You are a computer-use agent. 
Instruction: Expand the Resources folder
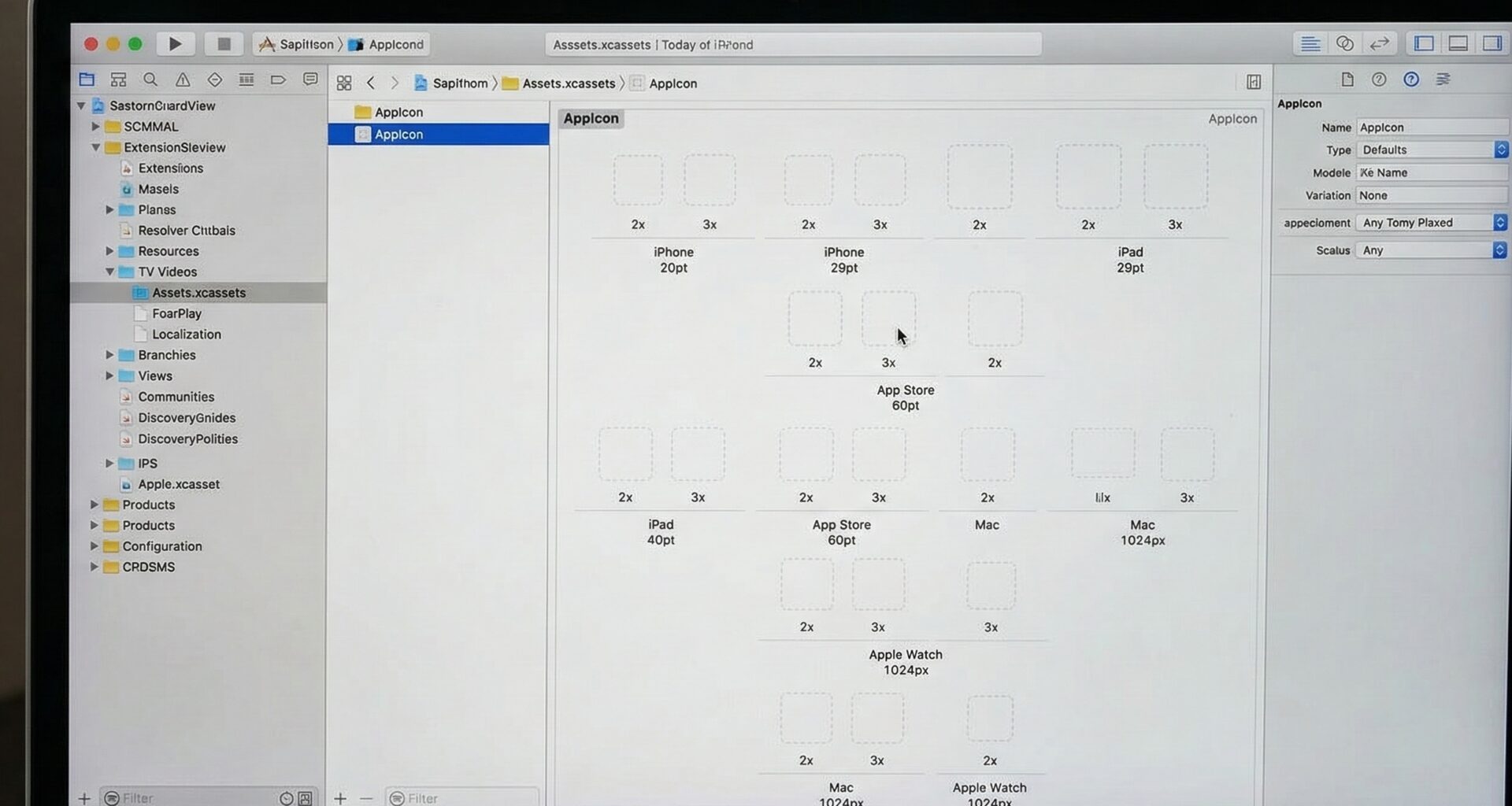click(x=109, y=251)
